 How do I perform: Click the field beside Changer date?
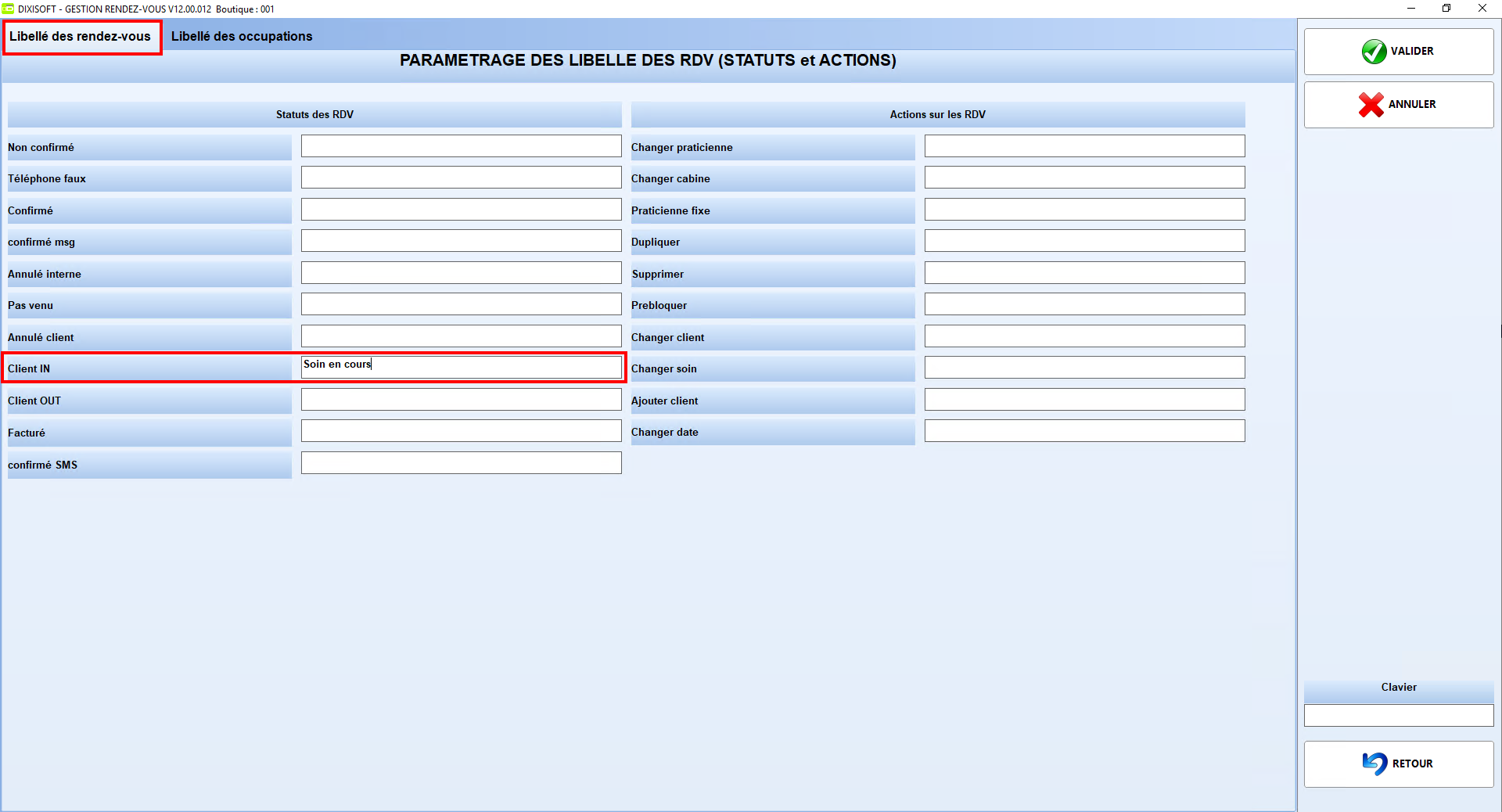pyautogui.click(x=1084, y=430)
